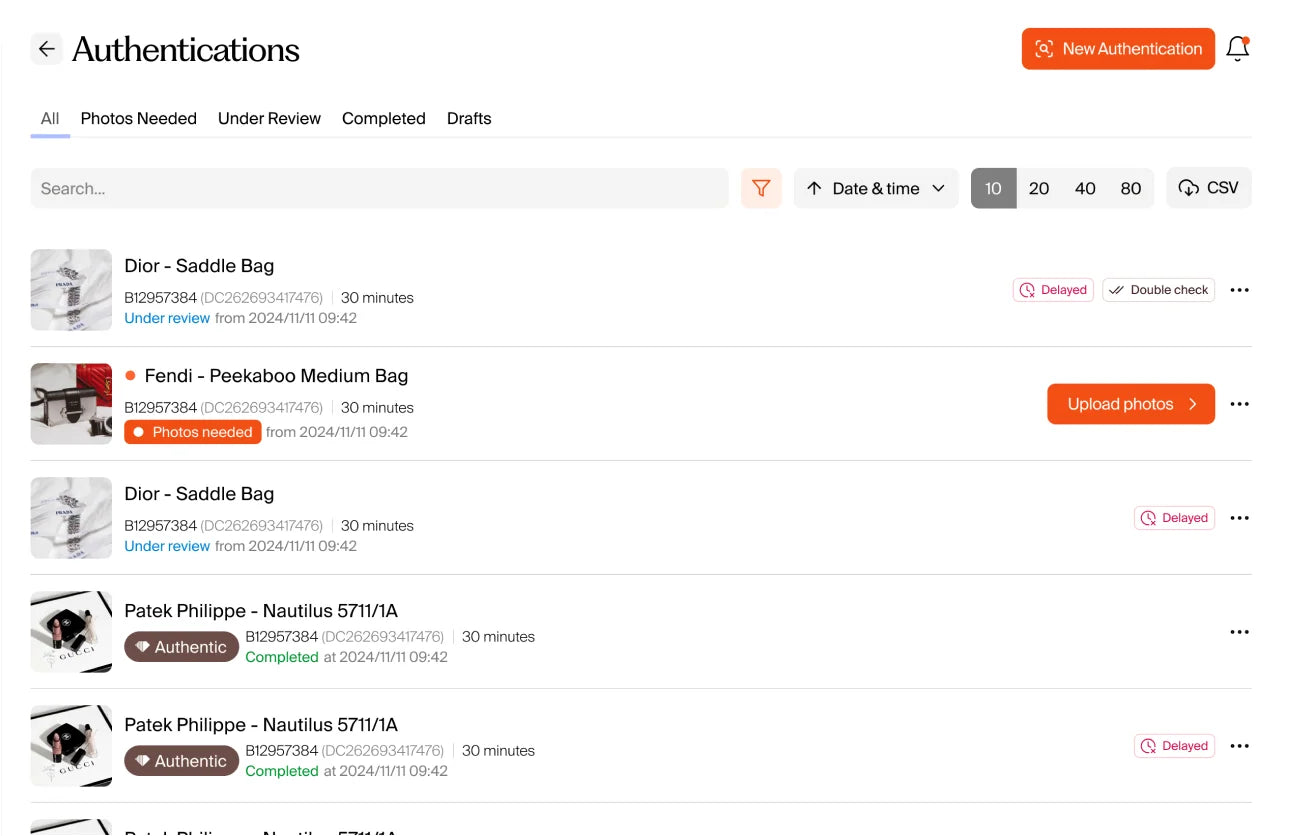Upload photos for the Fendi Peekaboo bag

(x=1131, y=404)
